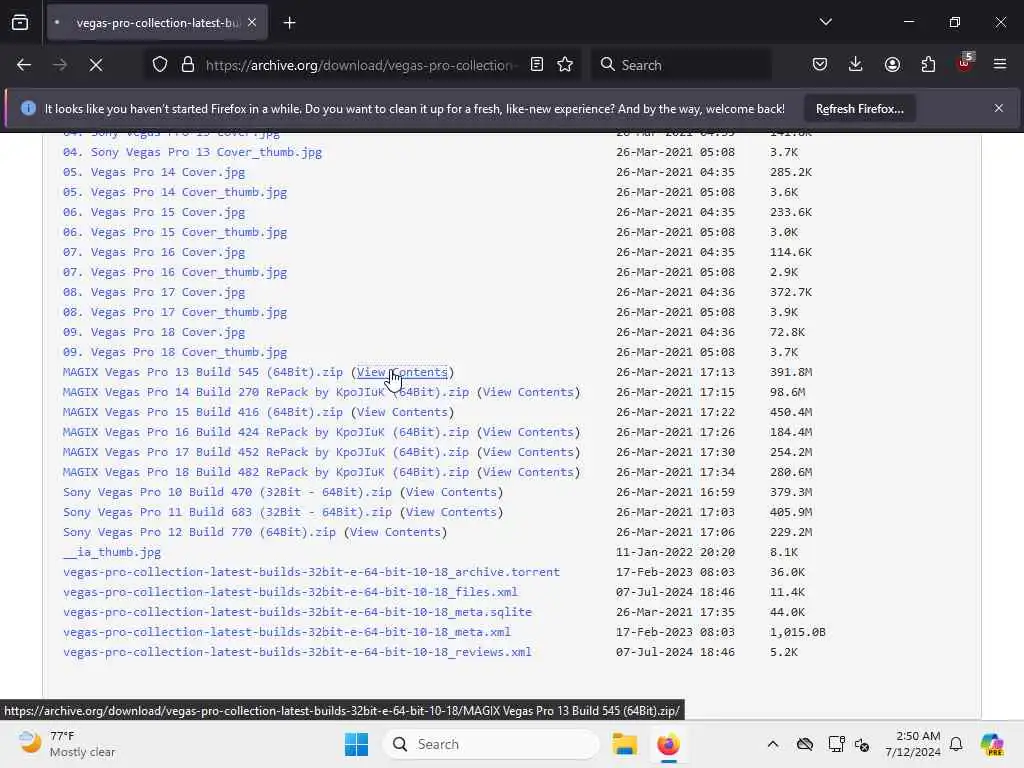View Contents of Vegas Pro 15 zip

[x=402, y=413]
